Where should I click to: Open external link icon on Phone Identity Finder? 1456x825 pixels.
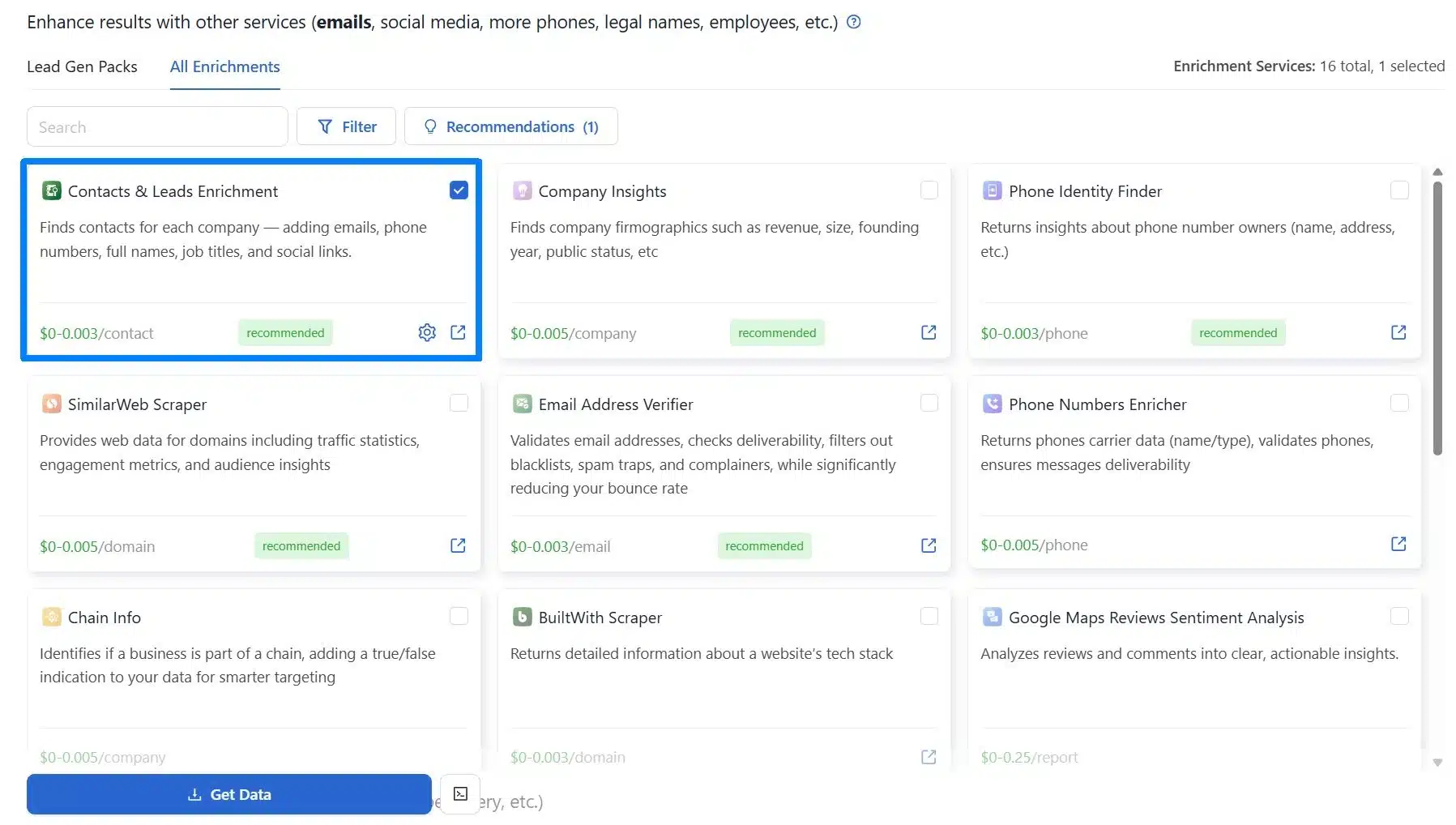[x=1398, y=332]
